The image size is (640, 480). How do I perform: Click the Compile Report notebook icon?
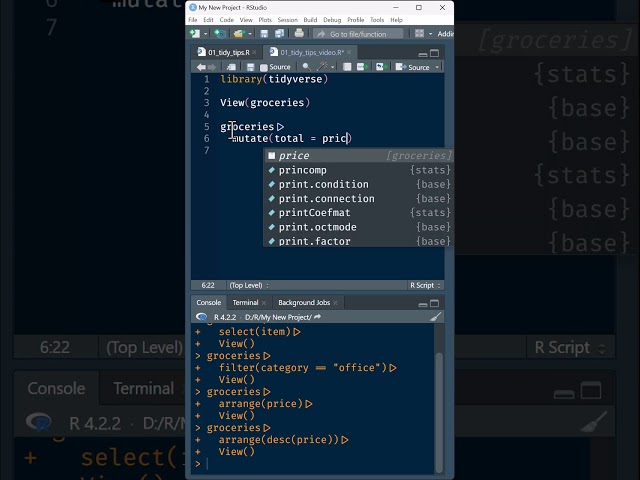tap(347, 67)
